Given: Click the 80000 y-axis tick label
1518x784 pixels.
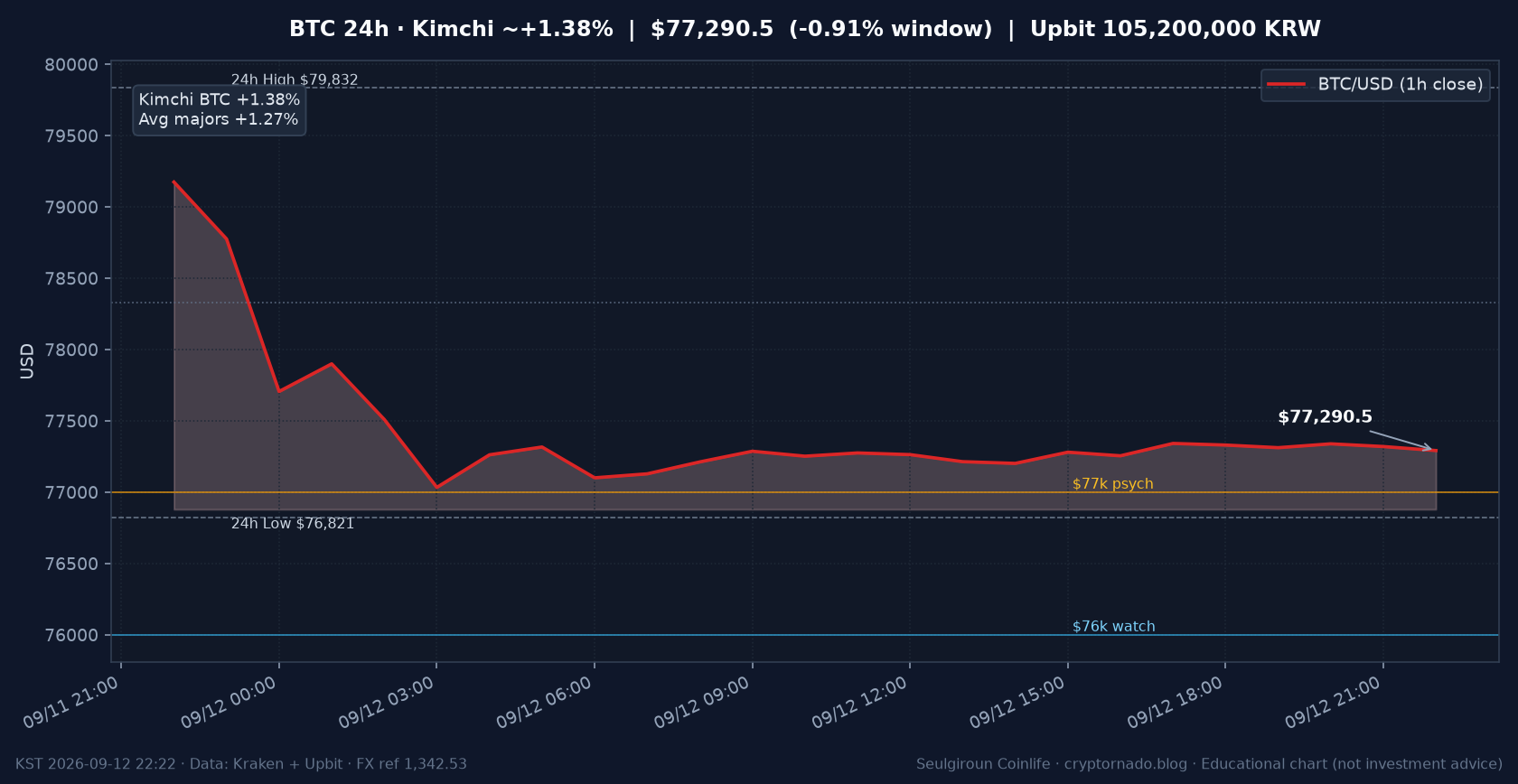Looking at the screenshot, I should (71, 65).
